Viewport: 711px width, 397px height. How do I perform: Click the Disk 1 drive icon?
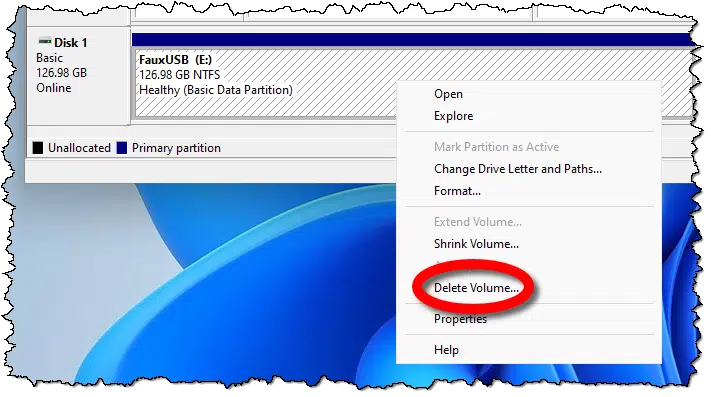[44, 42]
